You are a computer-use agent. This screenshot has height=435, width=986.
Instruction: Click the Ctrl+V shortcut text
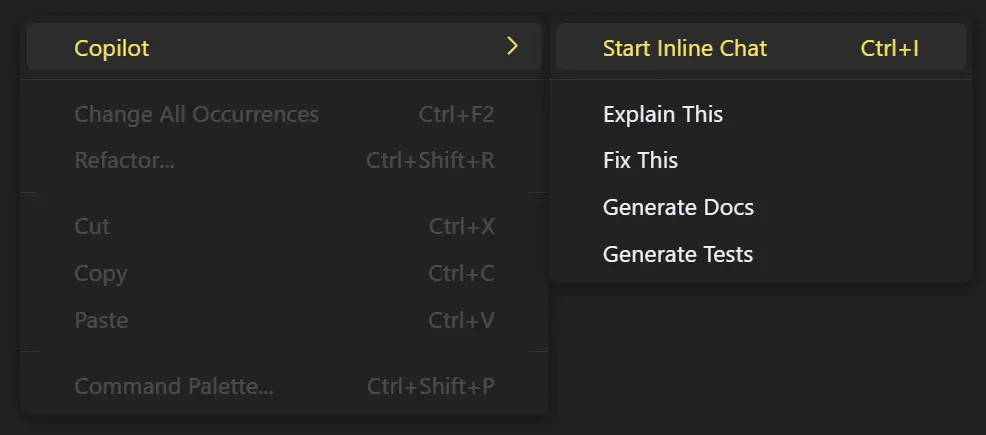click(461, 320)
